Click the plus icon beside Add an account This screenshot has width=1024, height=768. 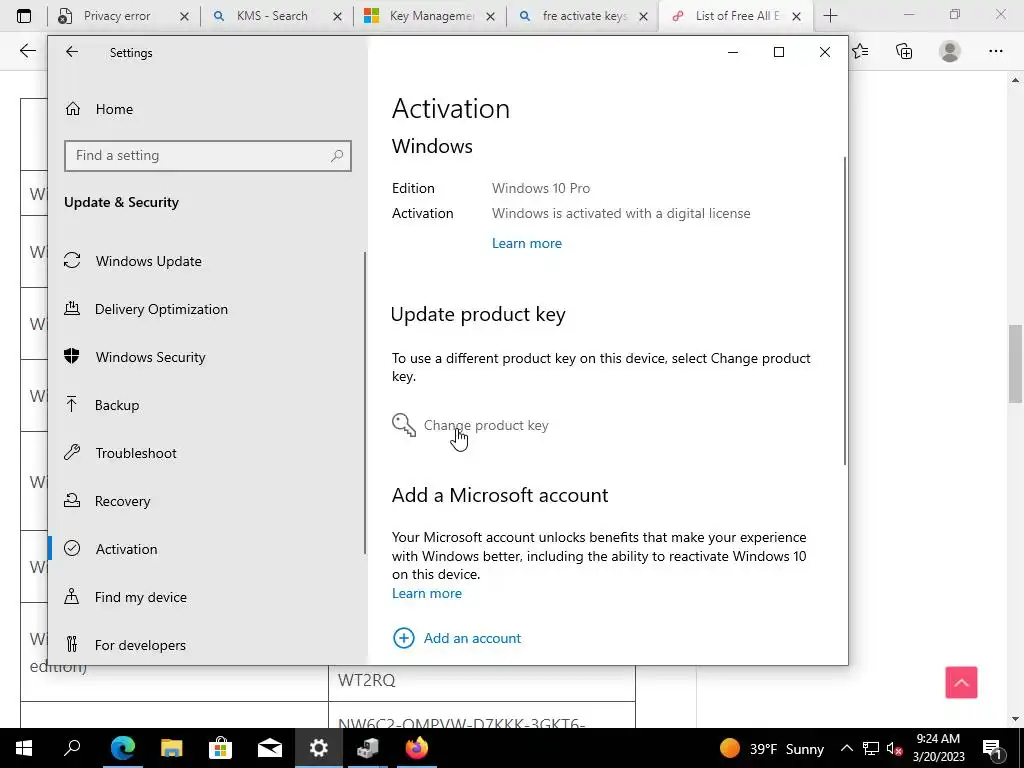point(404,638)
